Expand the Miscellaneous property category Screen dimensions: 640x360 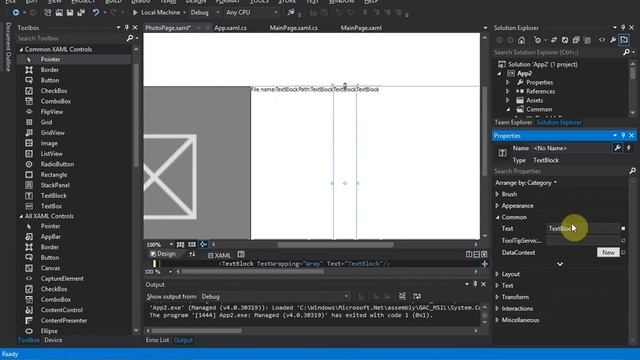click(x=497, y=320)
